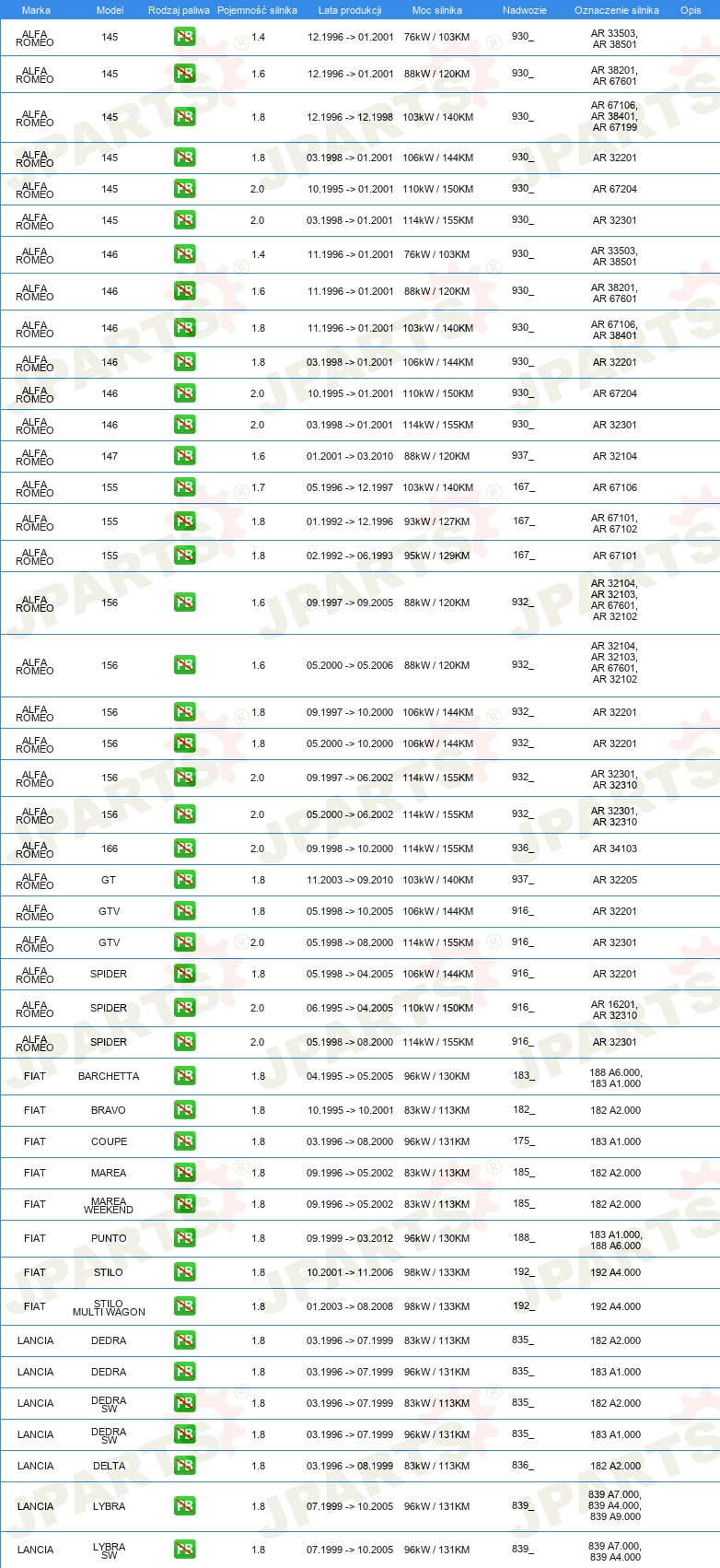Click fuel icon in Fiat Marea Weekend row

click(x=185, y=1205)
